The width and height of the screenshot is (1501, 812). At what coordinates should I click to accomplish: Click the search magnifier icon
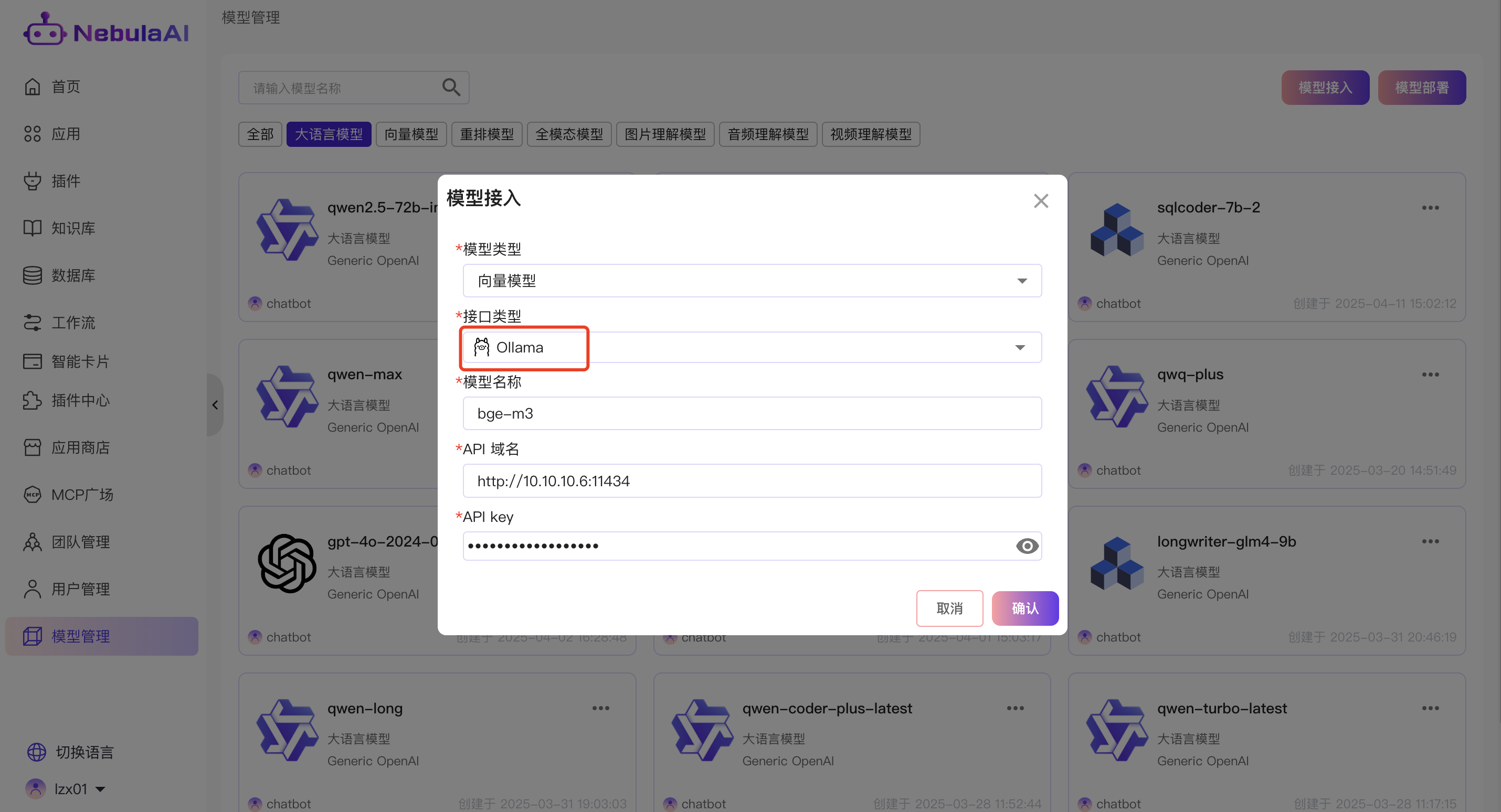coord(450,88)
